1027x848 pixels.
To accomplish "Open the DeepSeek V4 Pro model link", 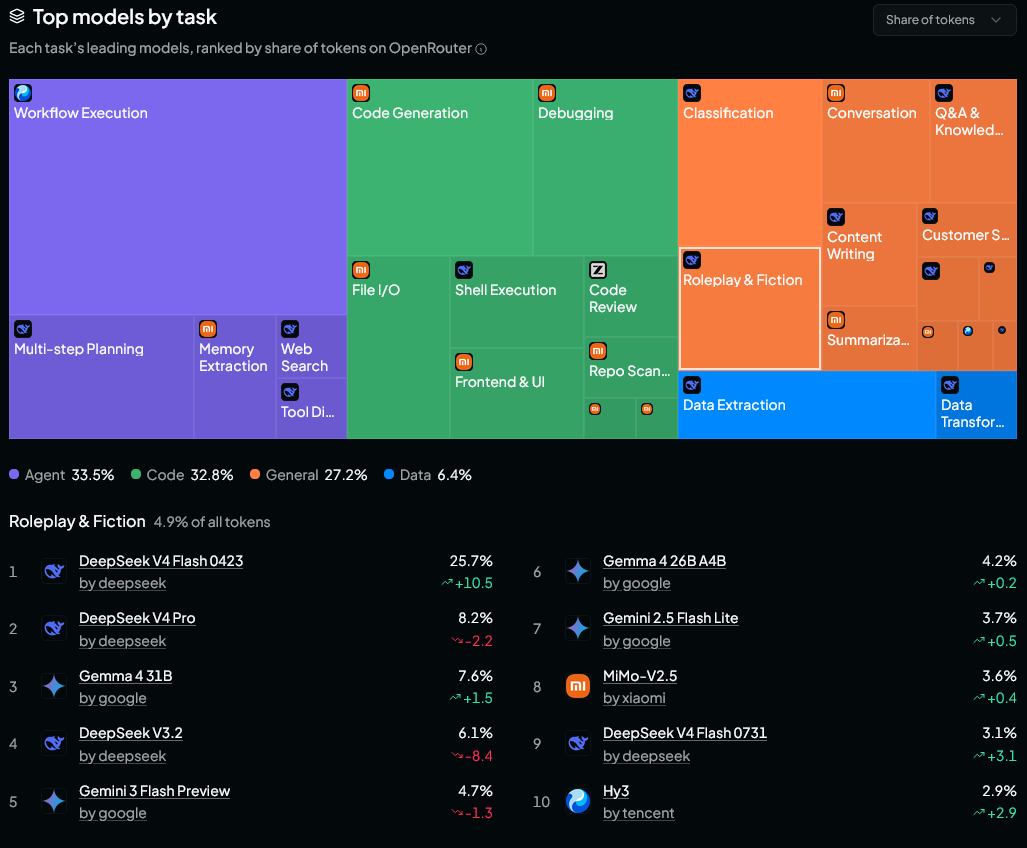I will tap(137, 618).
